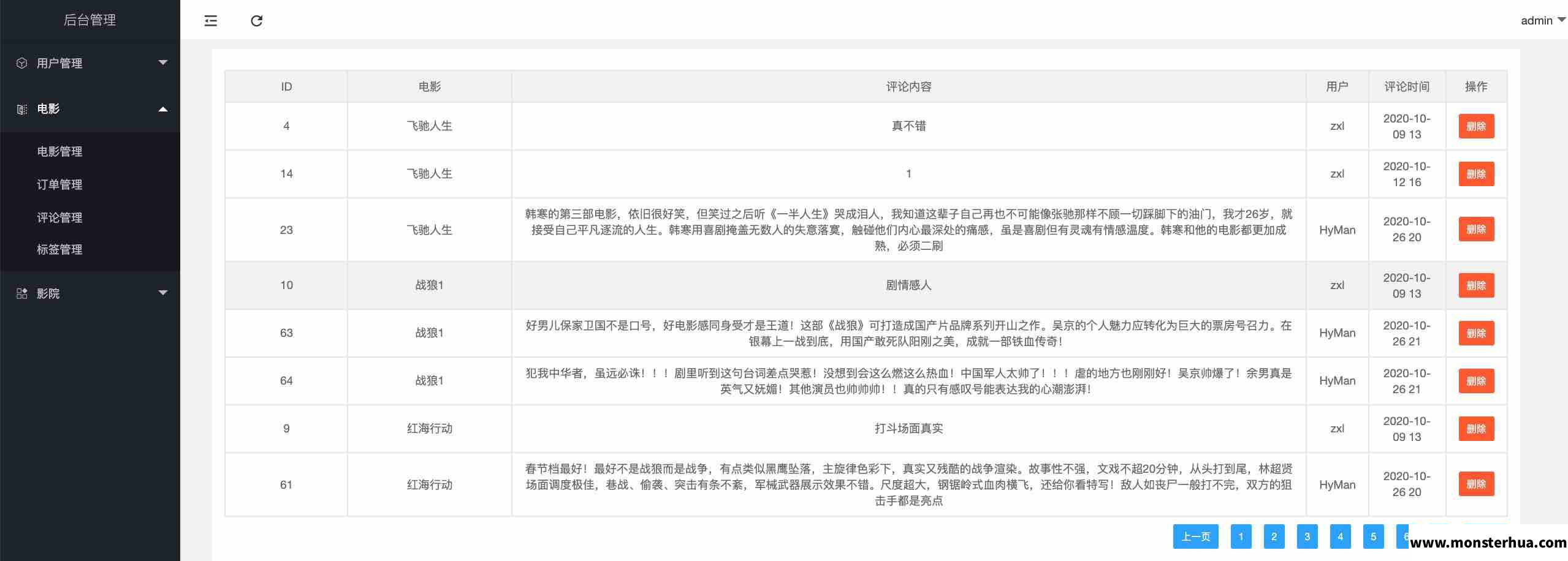This screenshot has height=561, width=1568.
Task: Click the 电影 column header
Action: click(429, 87)
